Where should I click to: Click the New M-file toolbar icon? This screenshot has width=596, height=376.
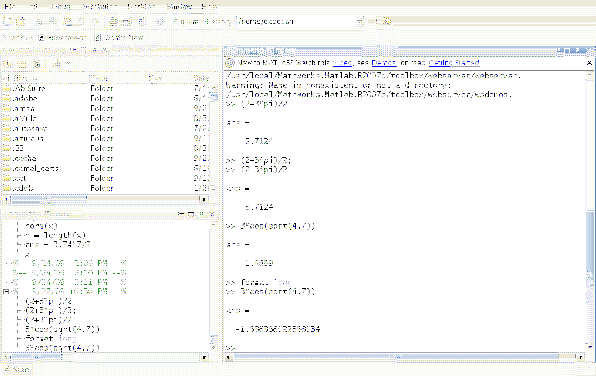pyautogui.click(x=7, y=22)
